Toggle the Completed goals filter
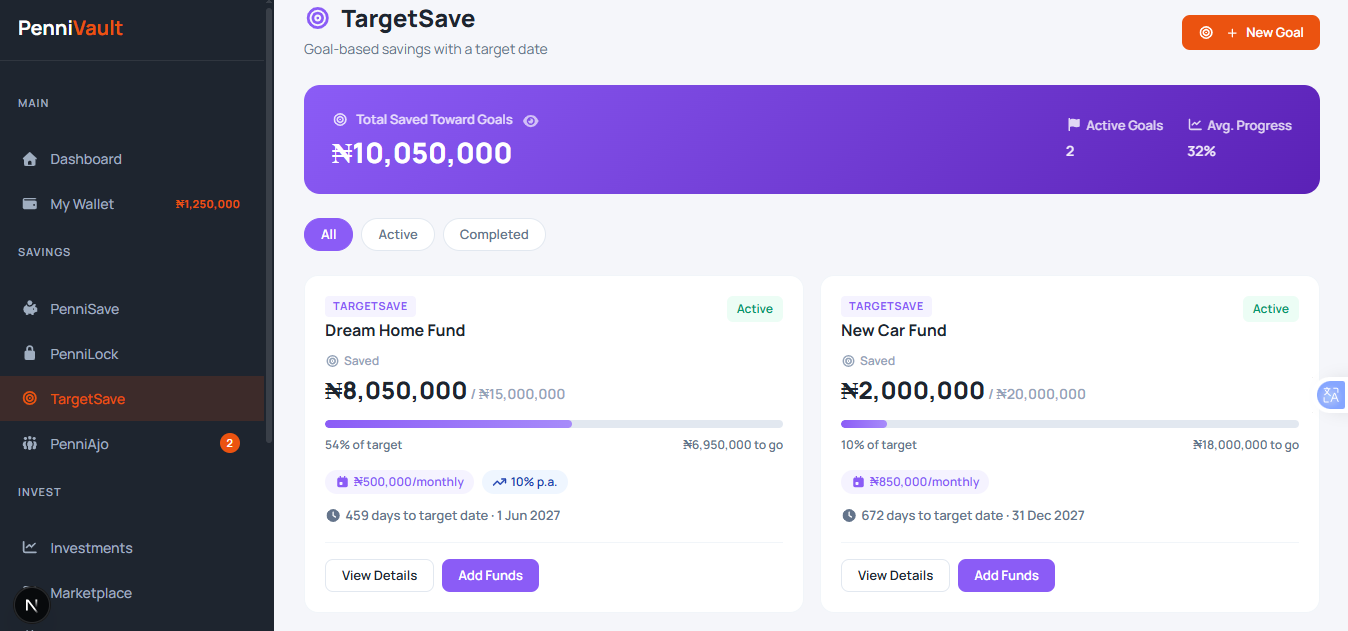 [x=494, y=234]
